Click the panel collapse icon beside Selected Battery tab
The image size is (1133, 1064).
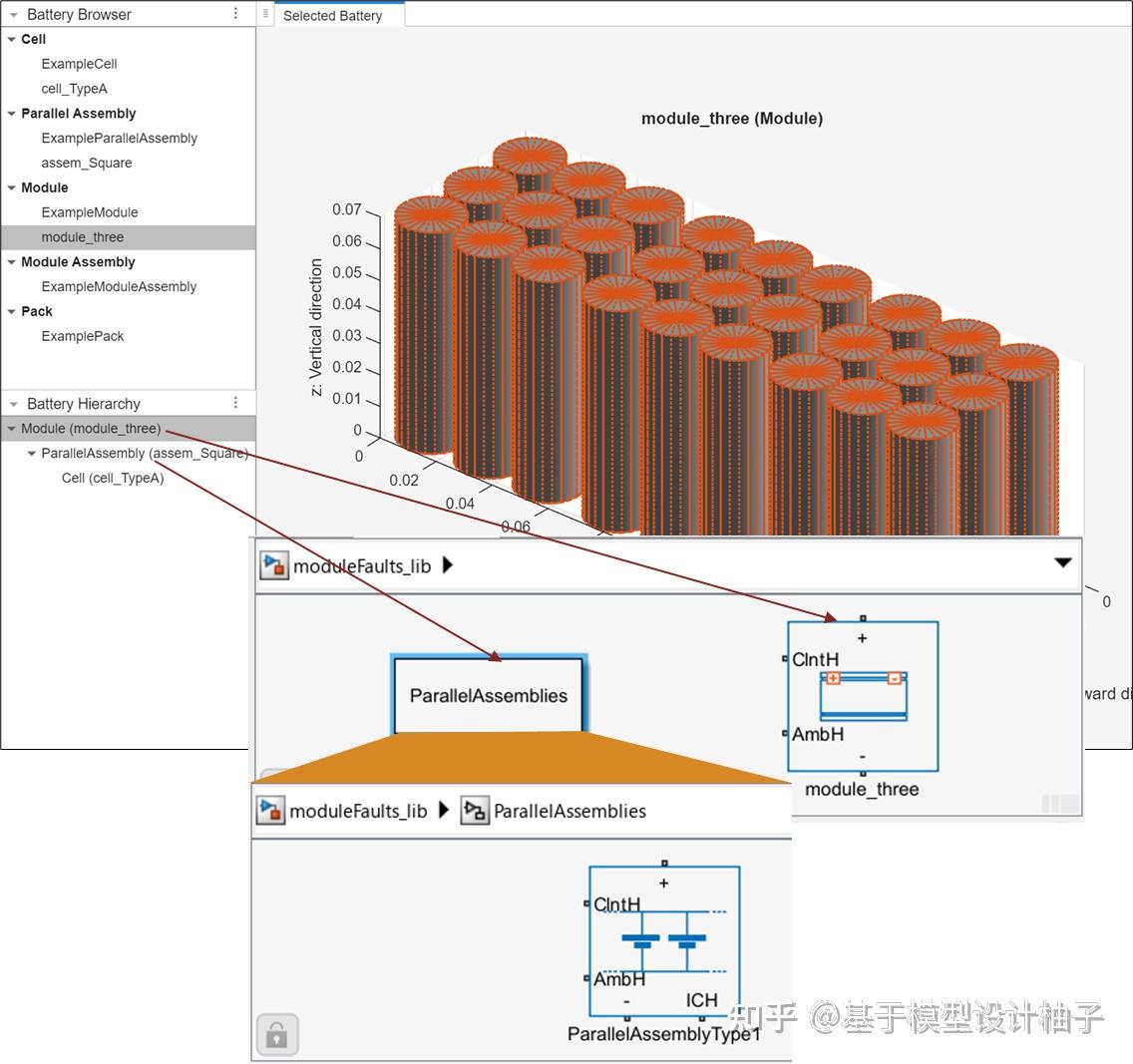tap(265, 14)
